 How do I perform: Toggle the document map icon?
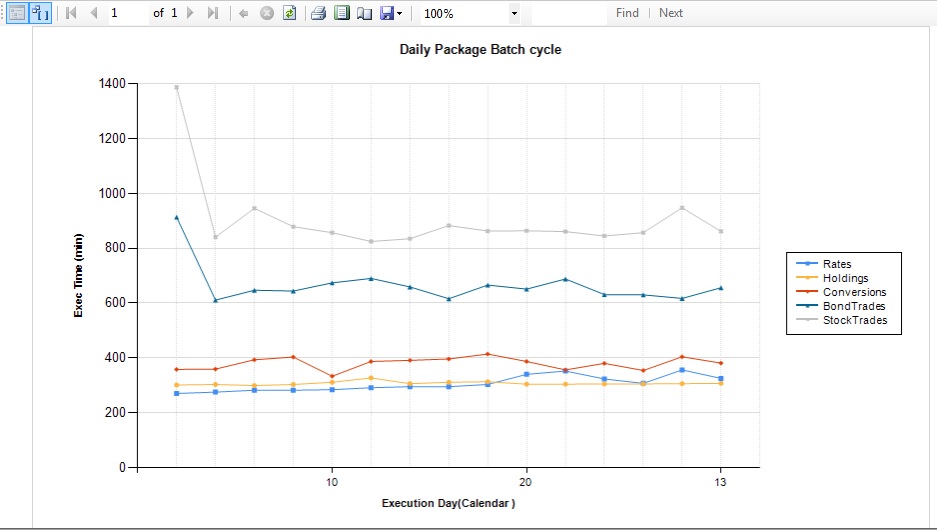coord(17,13)
